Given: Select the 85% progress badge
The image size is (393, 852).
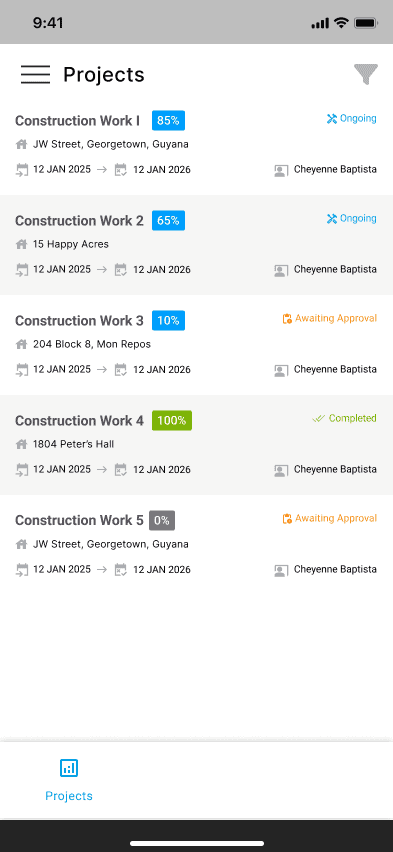Looking at the screenshot, I should pos(169,121).
